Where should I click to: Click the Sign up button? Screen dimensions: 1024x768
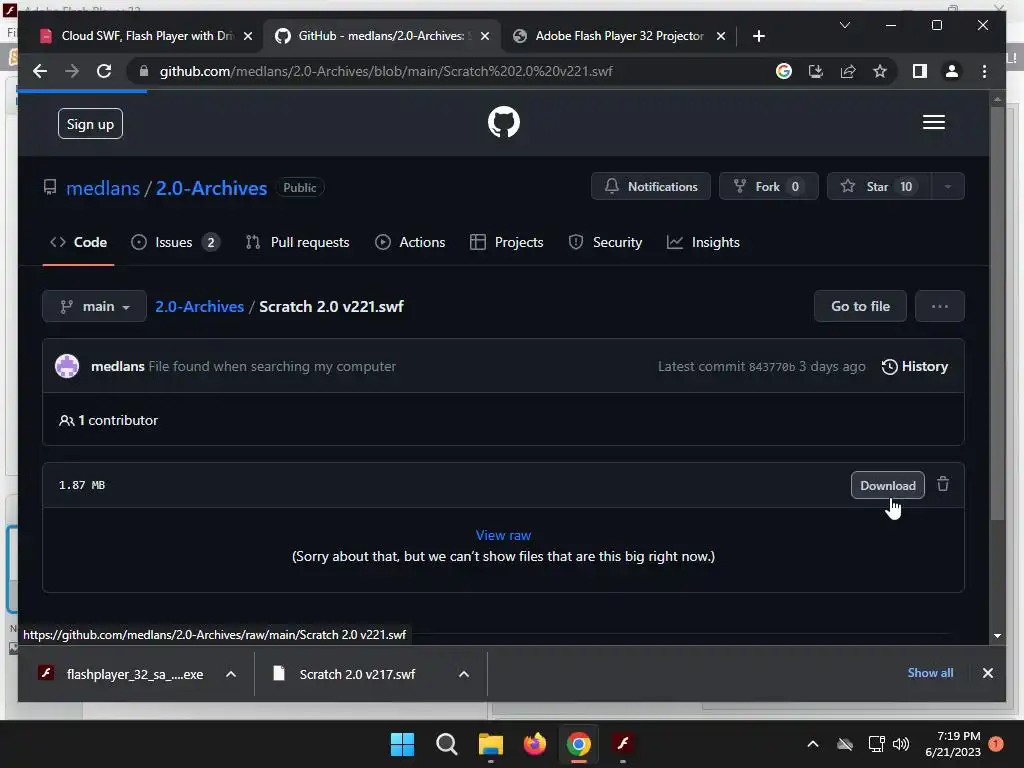(x=90, y=124)
